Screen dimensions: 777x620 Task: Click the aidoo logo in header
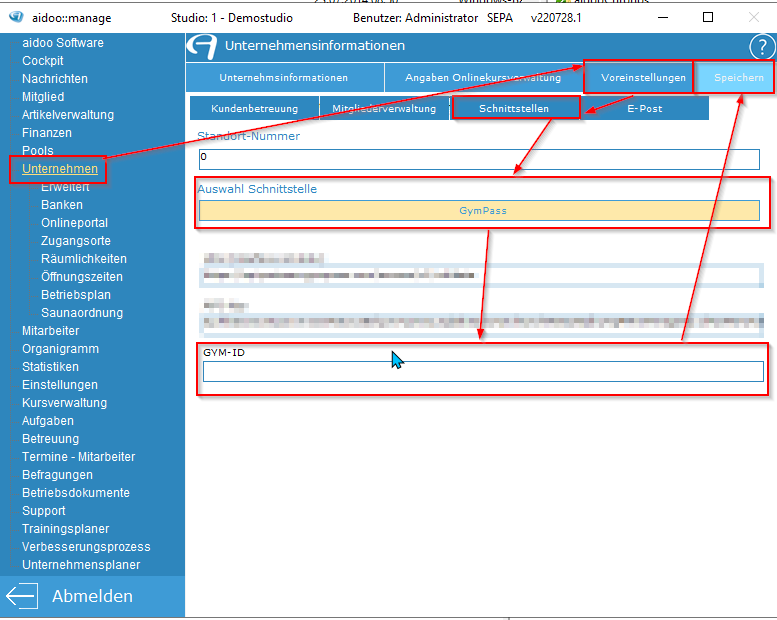(x=202, y=47)
